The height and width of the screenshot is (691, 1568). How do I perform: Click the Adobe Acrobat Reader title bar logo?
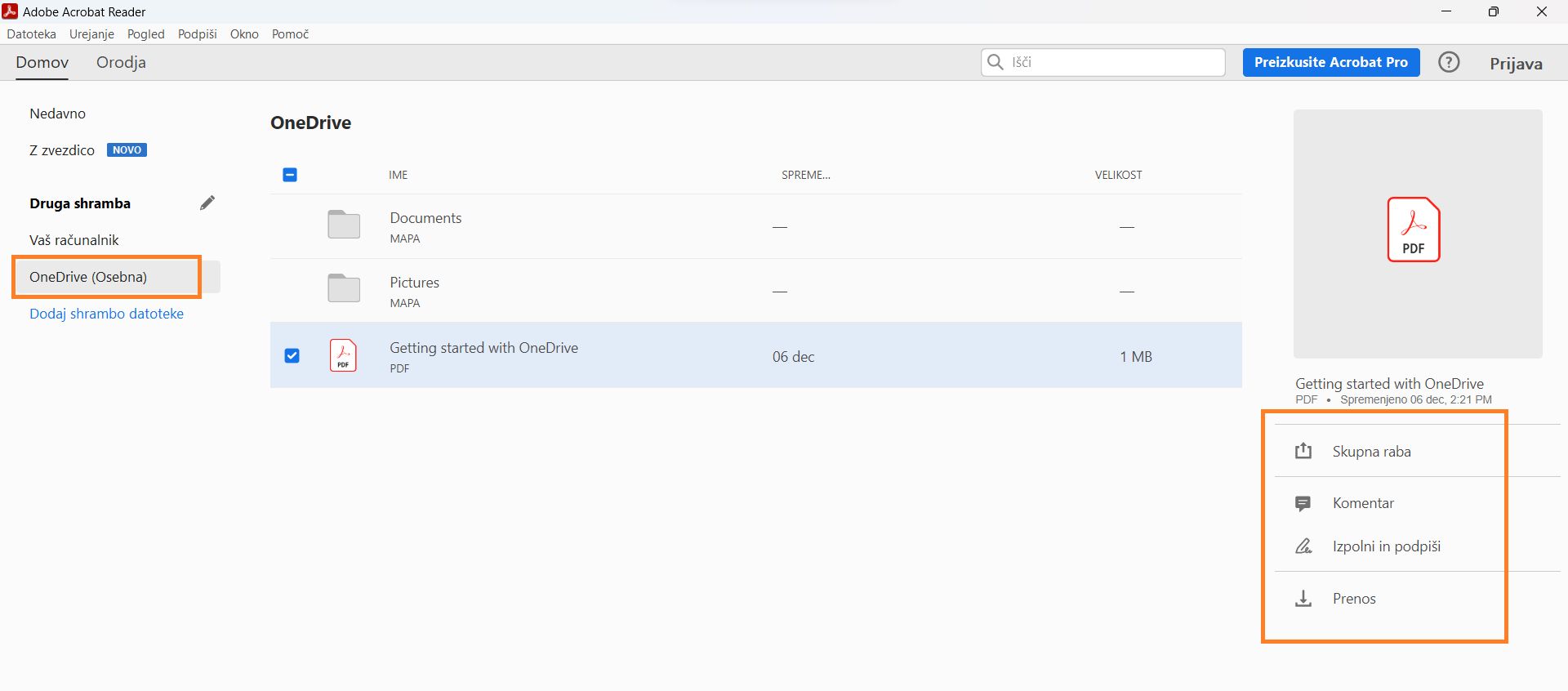point(10,11)
